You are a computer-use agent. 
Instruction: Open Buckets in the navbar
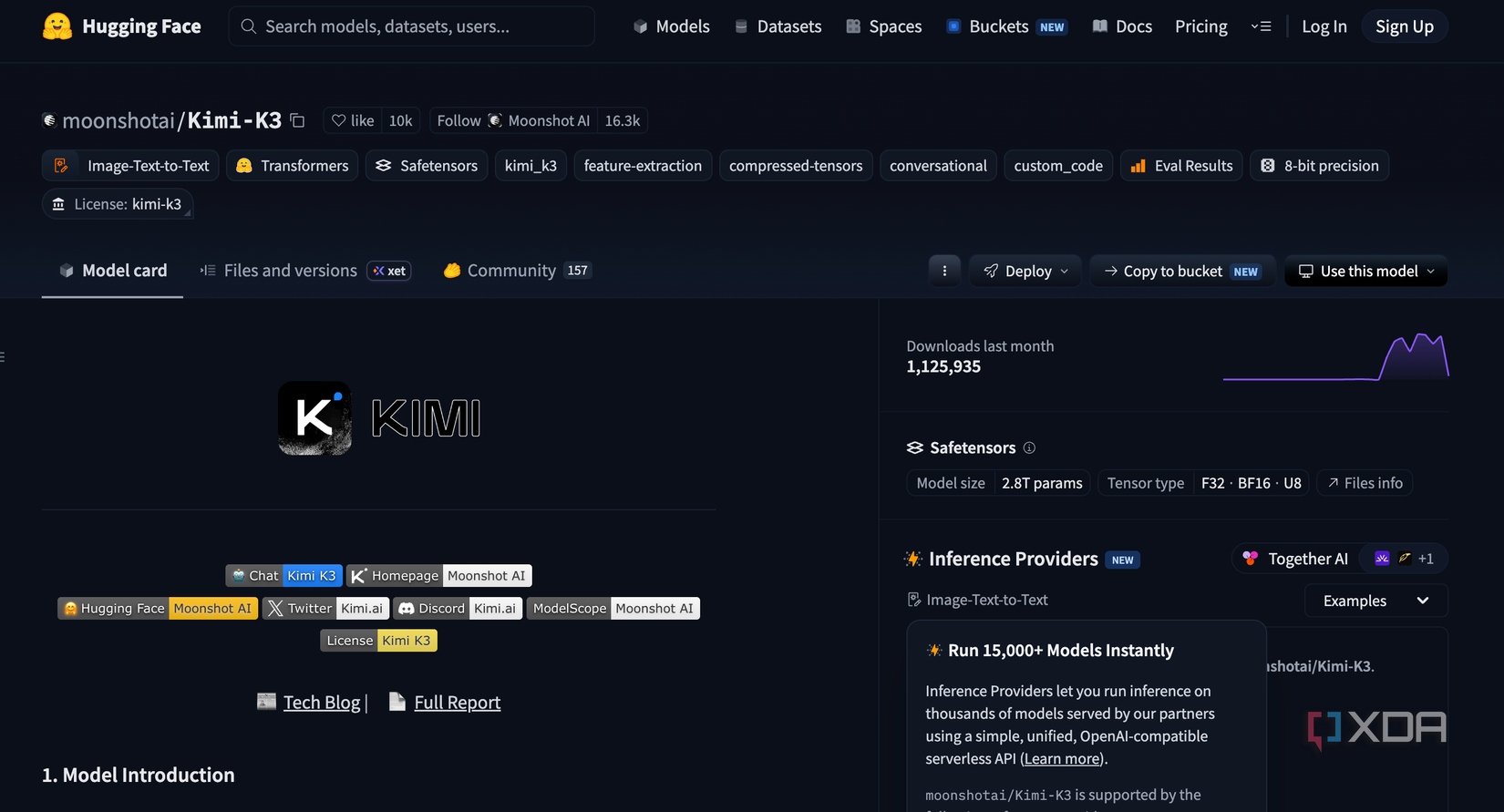click(x=1007, y=26)
